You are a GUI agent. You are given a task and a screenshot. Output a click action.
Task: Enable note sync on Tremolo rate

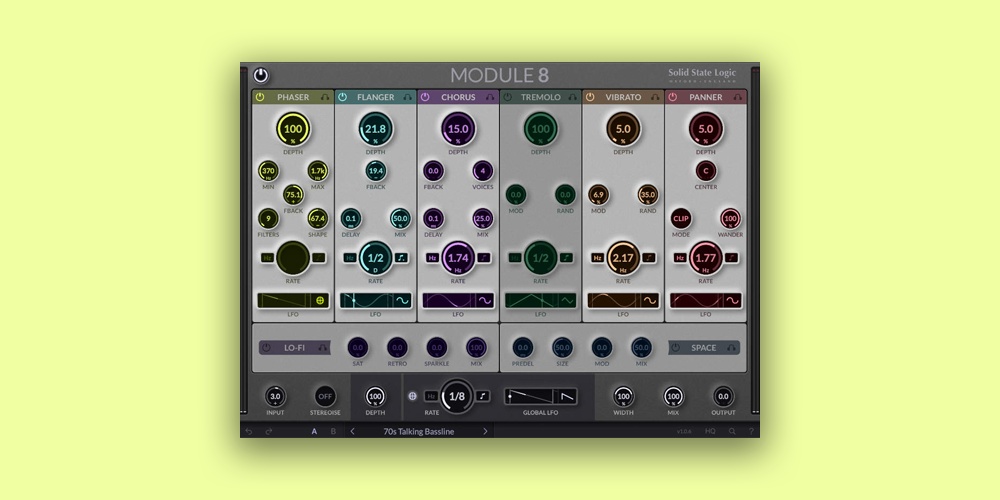coord(566,258)
